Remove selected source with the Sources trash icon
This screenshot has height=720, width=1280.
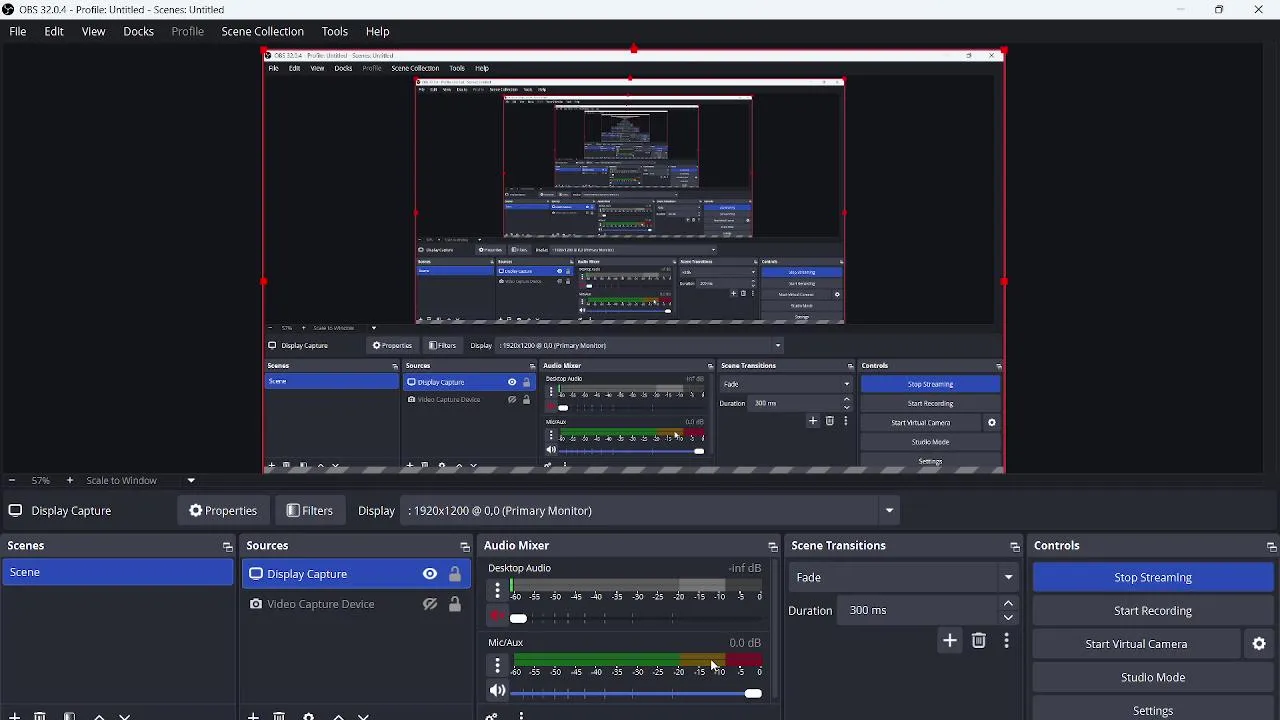tap(279, 716)
